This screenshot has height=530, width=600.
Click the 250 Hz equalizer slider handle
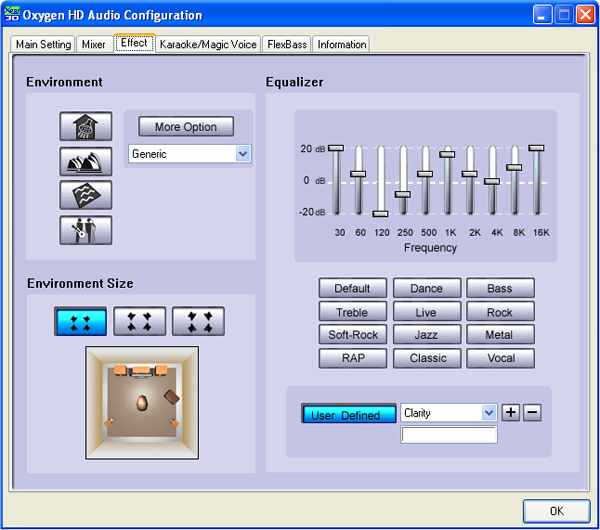click(403, 194)
